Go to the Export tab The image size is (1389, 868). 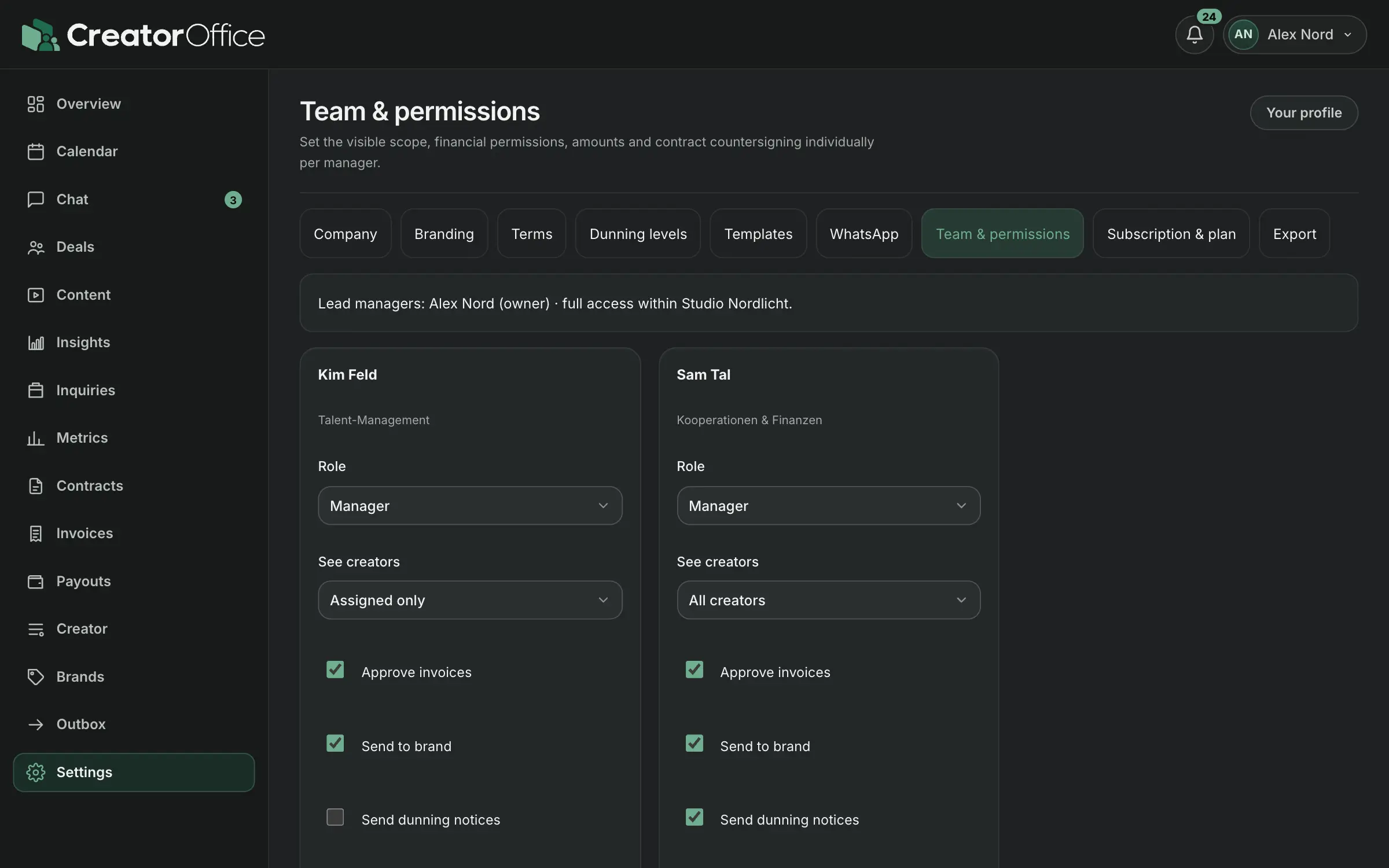pos(1295,234)
